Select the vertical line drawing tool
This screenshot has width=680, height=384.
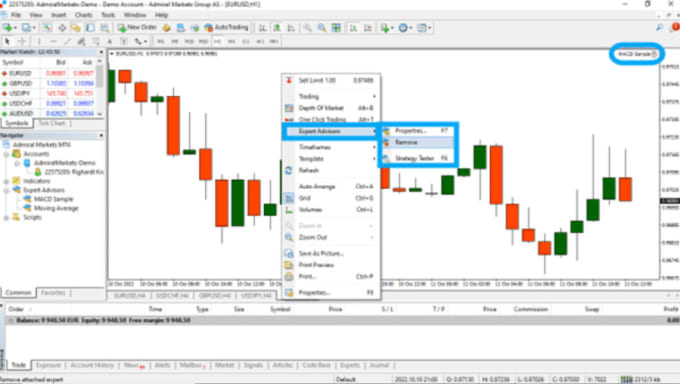(39, 41)
